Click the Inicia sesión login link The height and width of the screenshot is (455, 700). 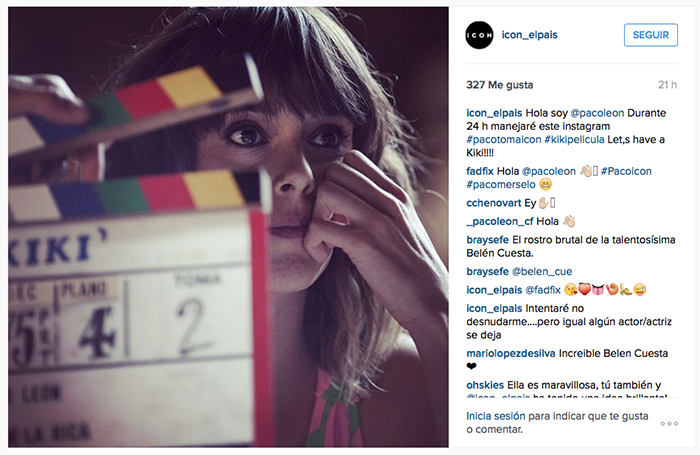(x=496, y=416)
